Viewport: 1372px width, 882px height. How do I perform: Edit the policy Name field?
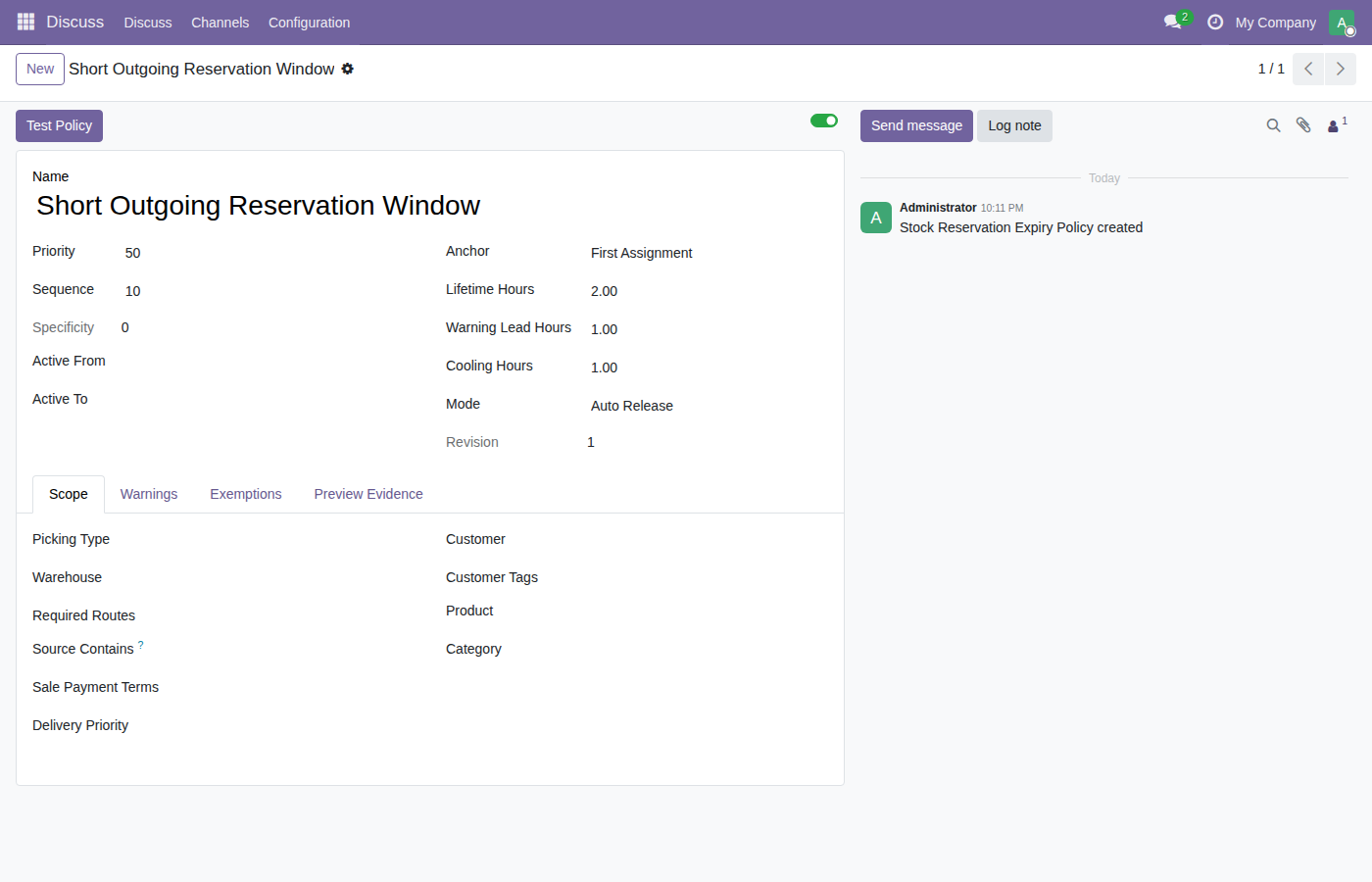point(430,206)
